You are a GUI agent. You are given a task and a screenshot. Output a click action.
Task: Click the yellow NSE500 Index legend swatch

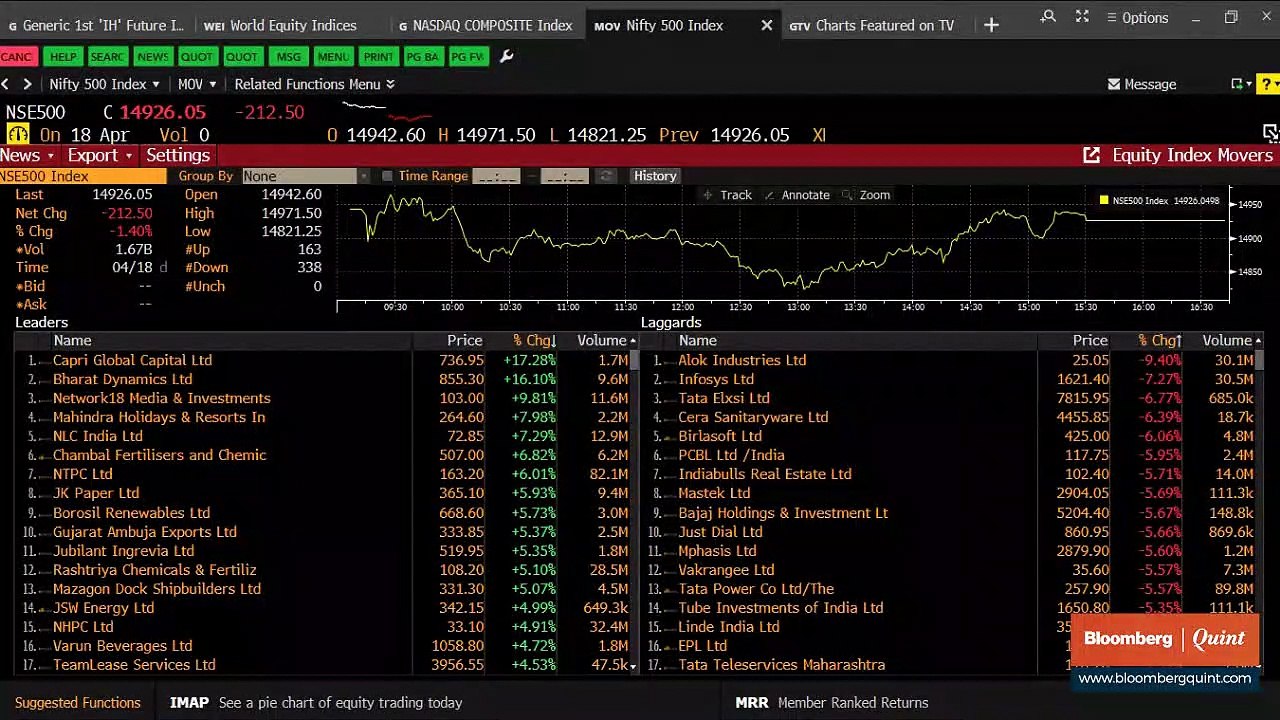[x=1103, y=201]
